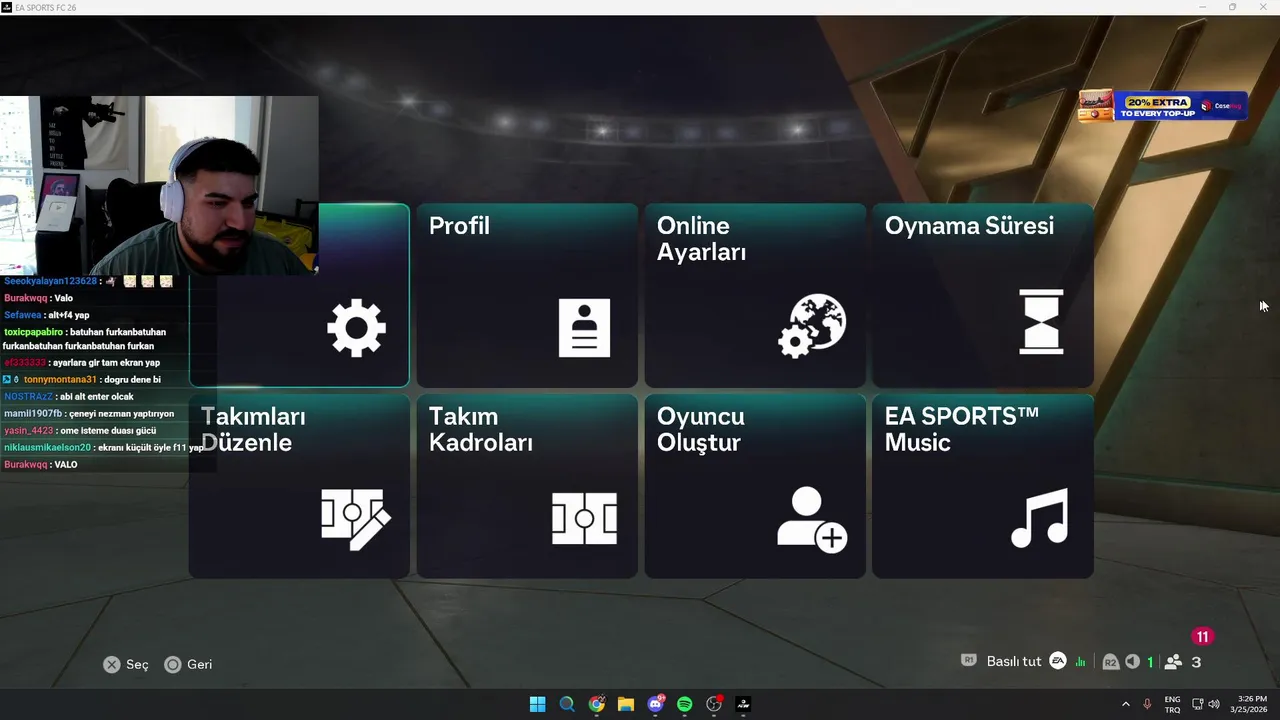
Task: Open Spotify from the taskbar
Action: [685, 704]
